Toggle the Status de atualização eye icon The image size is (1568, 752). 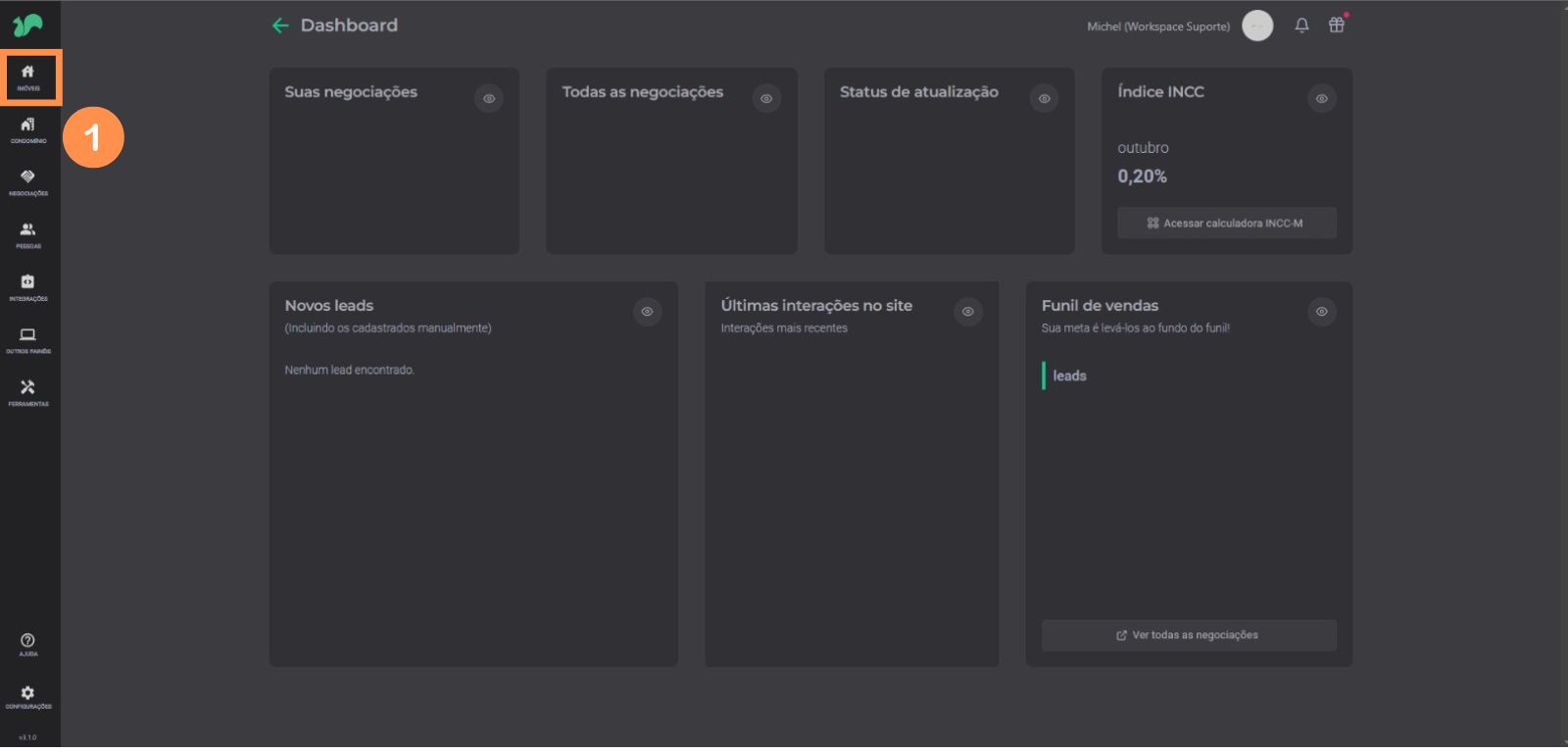(x=1045, y=98)
